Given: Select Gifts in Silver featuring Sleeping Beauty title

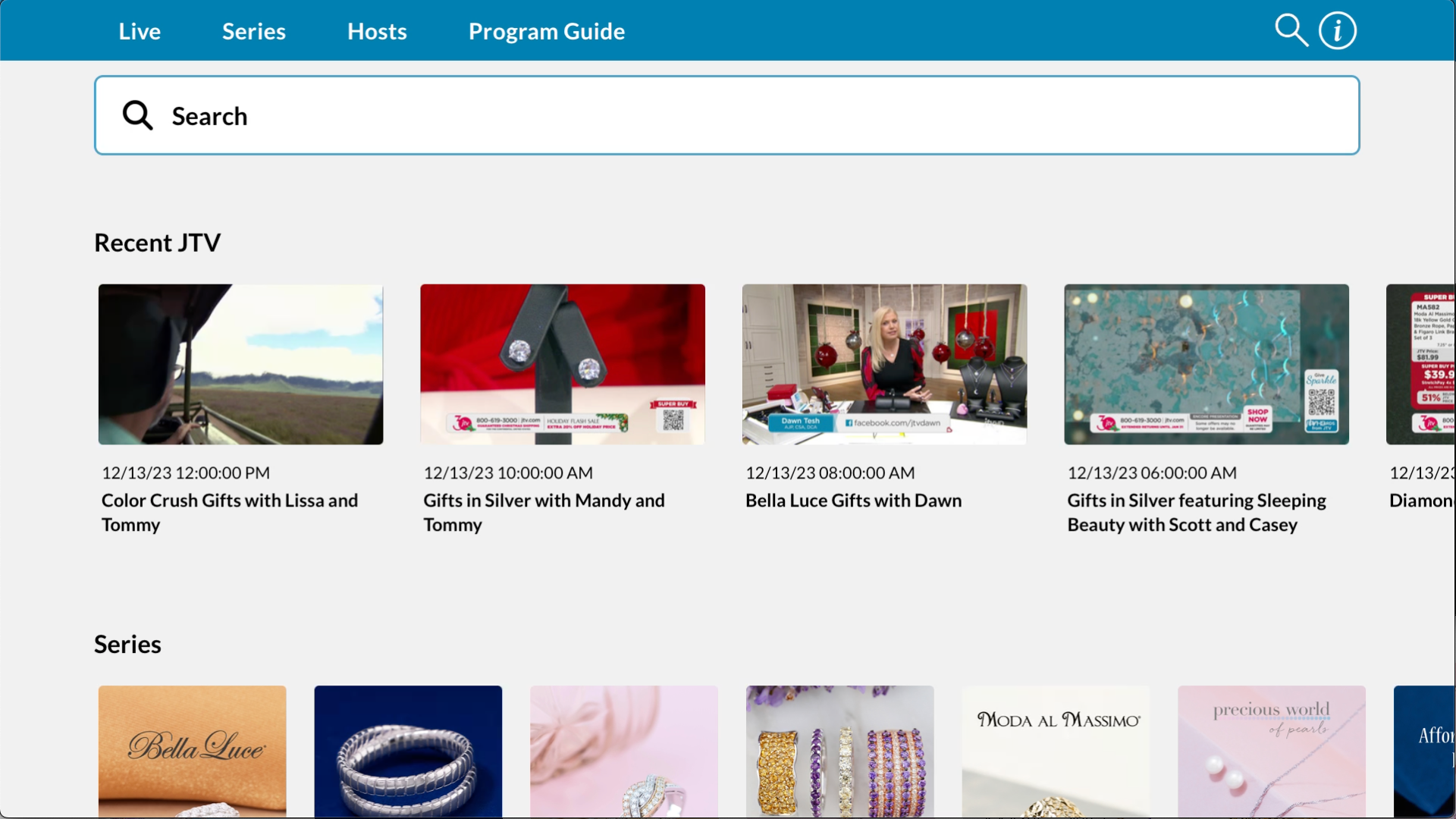Looking at the screenshot, I should (1197, 513).
